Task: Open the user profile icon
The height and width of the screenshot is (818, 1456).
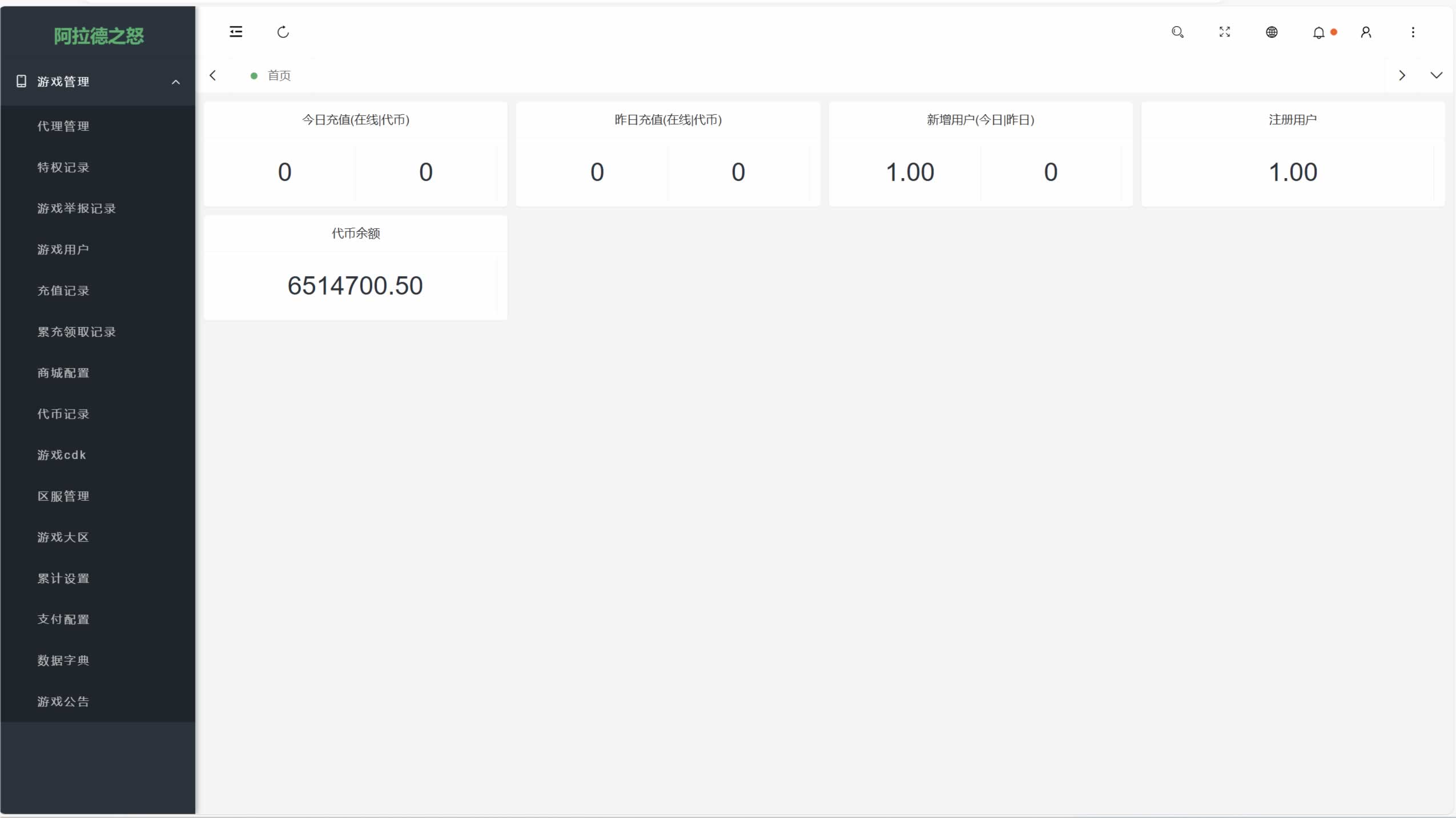Action: click(x=1366, y=32)
